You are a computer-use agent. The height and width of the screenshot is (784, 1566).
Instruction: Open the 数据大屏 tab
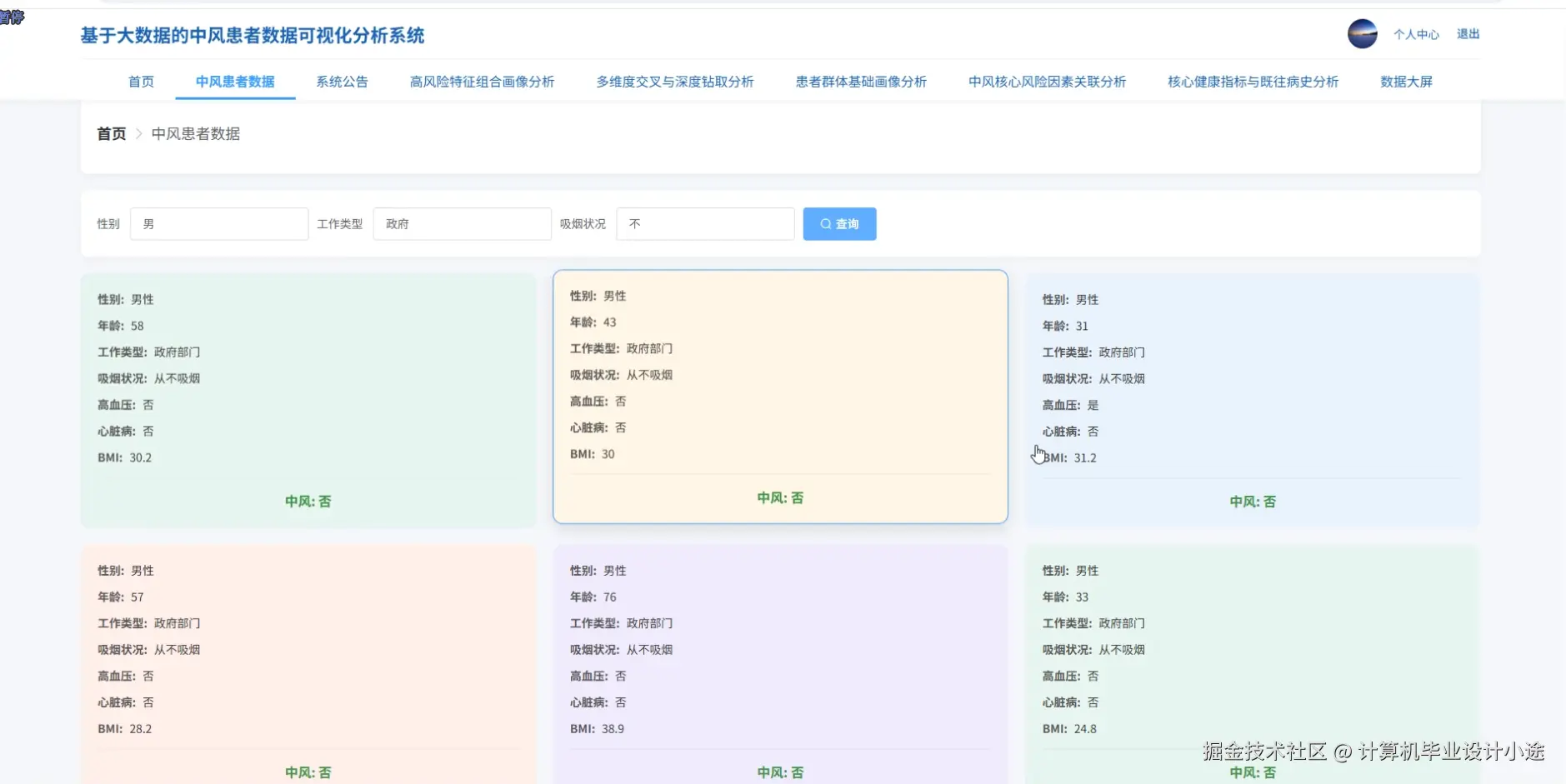(1405, 81)
